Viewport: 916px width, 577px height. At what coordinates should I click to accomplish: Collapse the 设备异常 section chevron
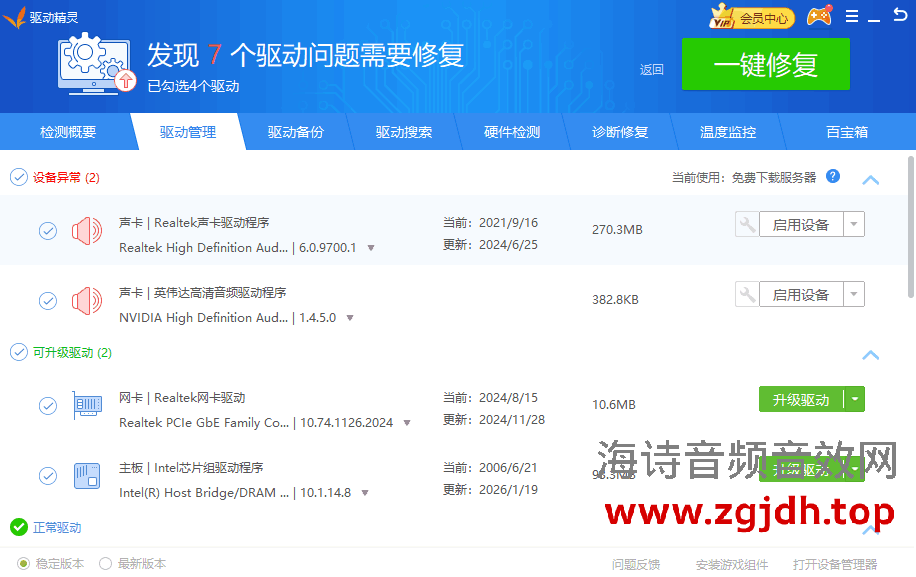870,180
